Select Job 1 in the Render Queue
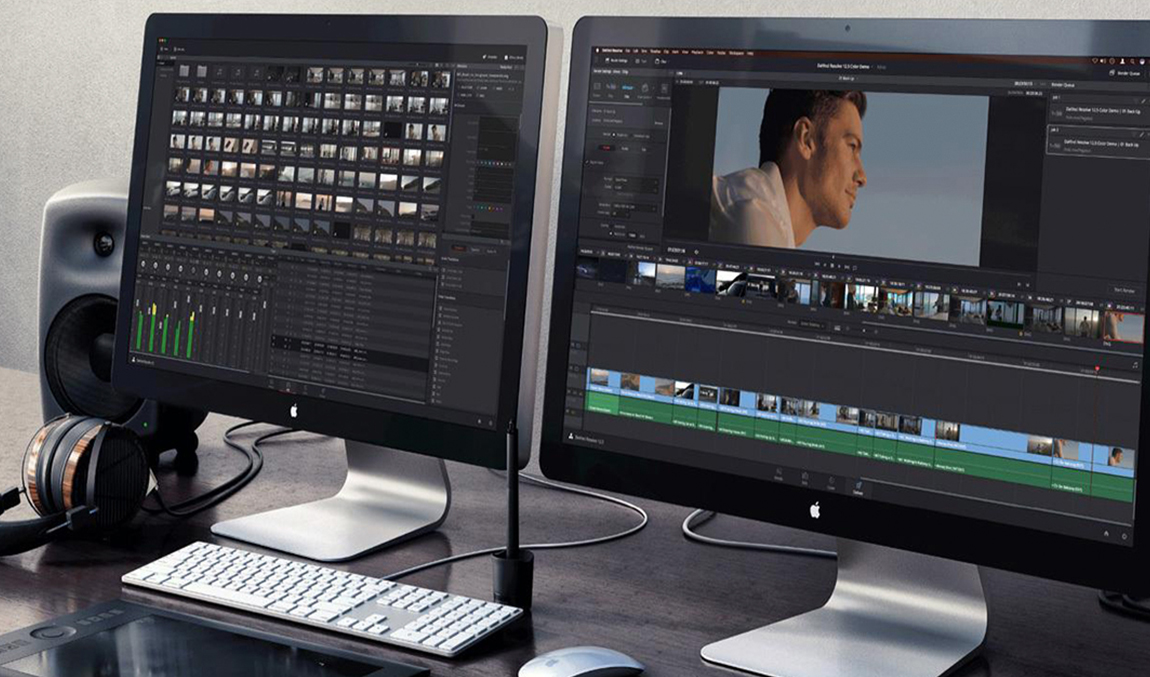 [1099, 109]
